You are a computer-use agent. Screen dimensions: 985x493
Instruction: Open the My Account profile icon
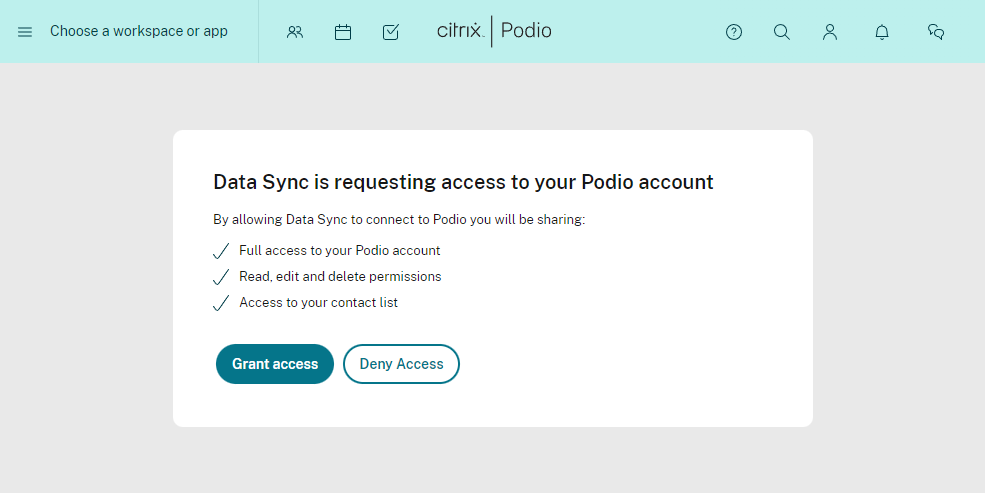pos(830,32)
